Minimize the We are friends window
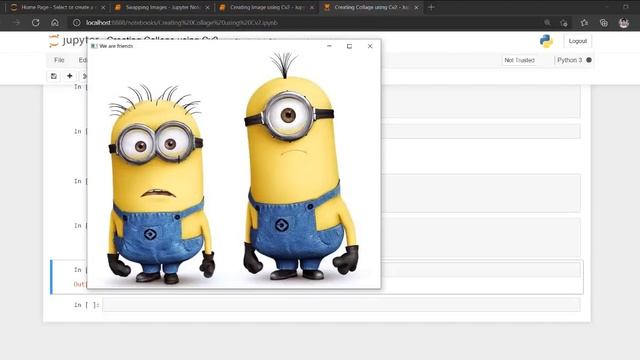This screenshot has height=360, width=640. 329,46
